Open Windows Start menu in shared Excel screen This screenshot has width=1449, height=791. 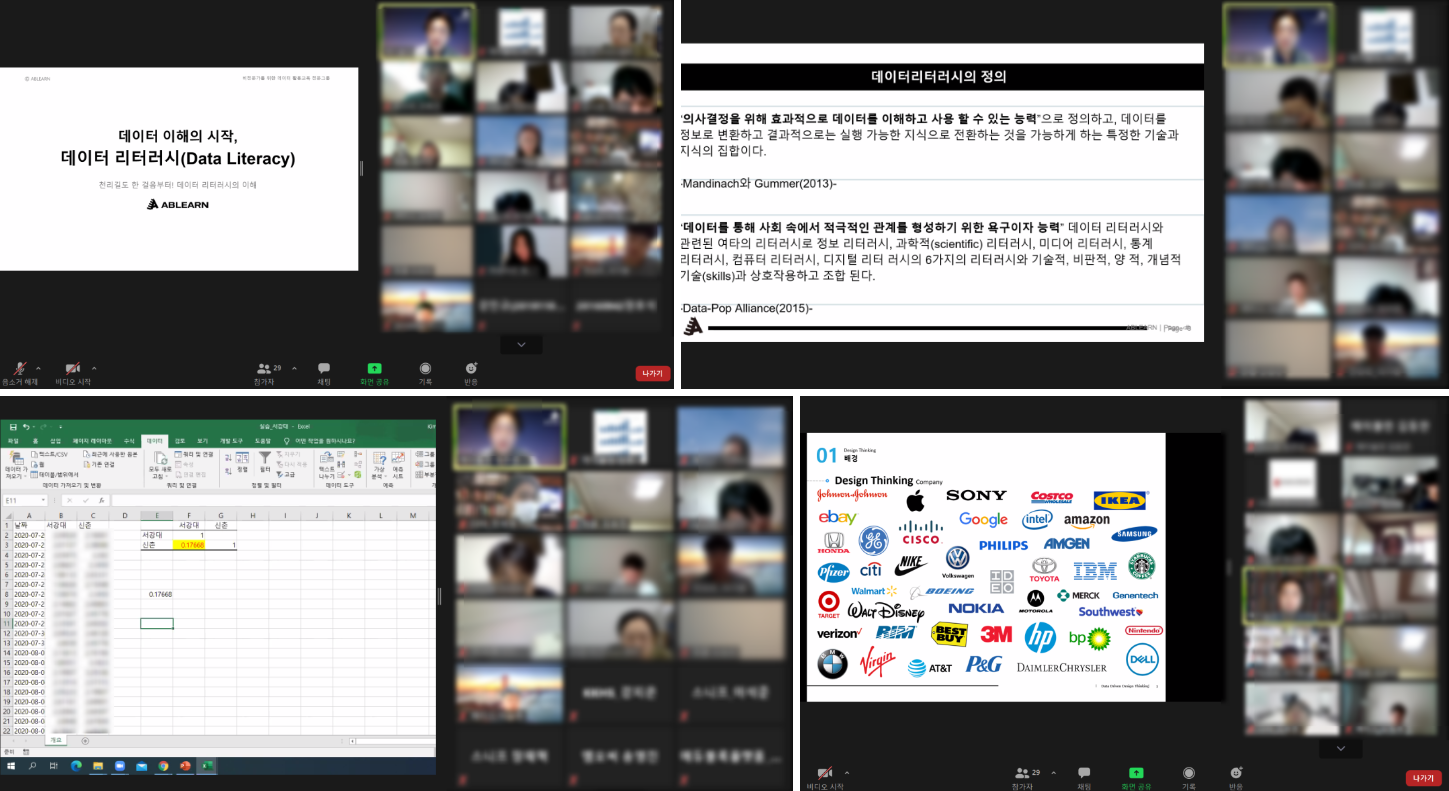pyautogui.click(x=11, y=766)
